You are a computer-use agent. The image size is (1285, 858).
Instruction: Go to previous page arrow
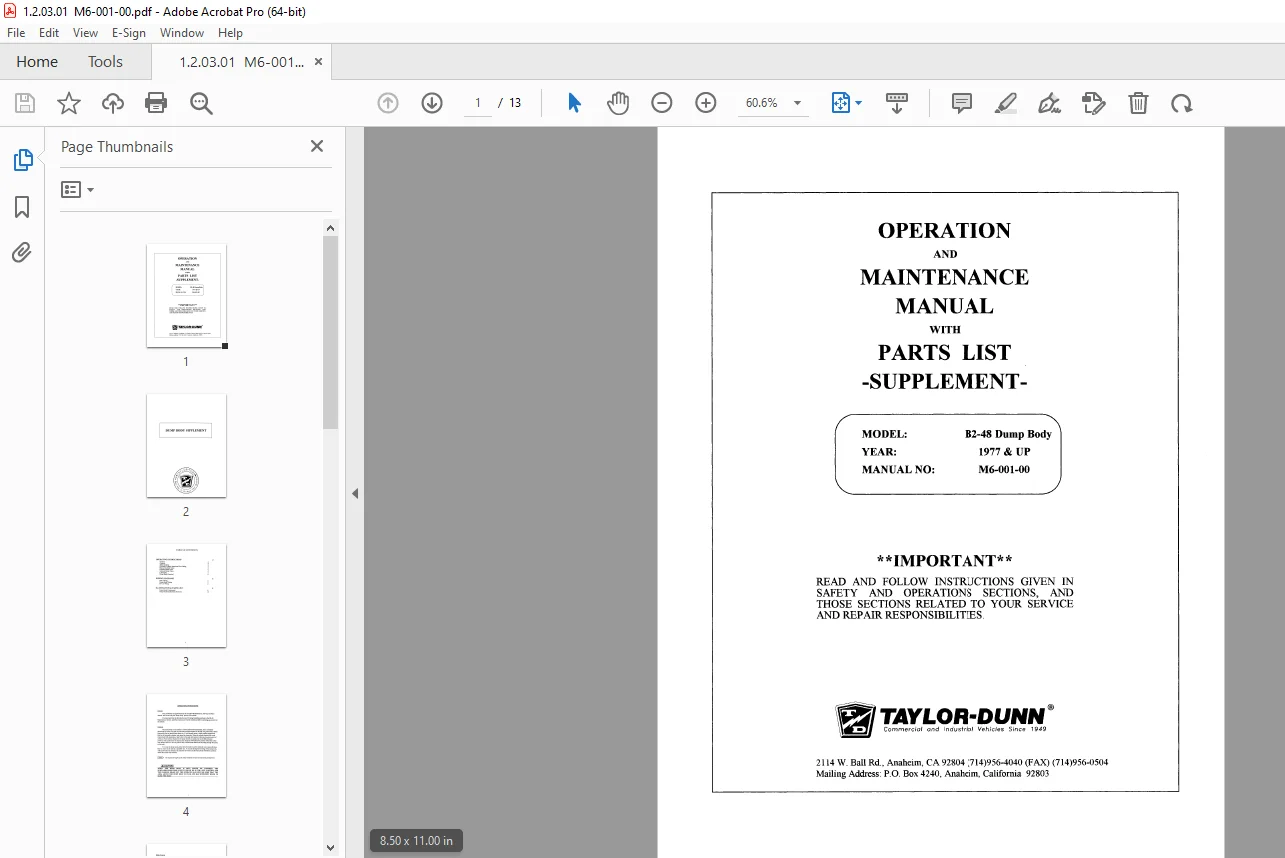point(388,103)
